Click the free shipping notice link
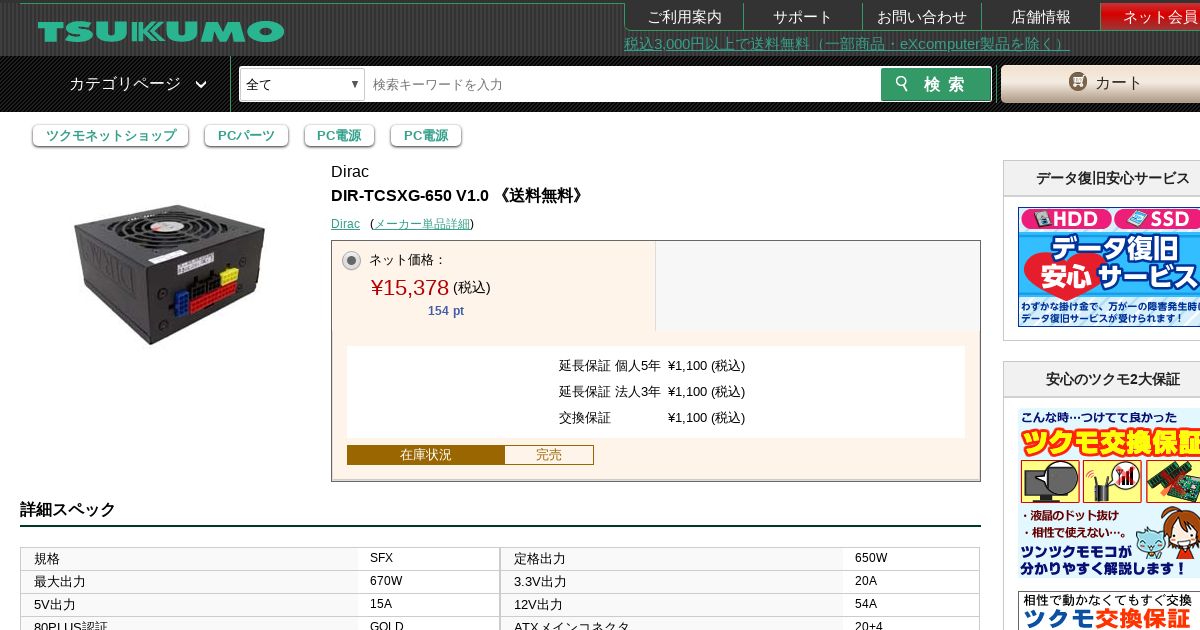 pyautogui.click(x=847, y=44)
